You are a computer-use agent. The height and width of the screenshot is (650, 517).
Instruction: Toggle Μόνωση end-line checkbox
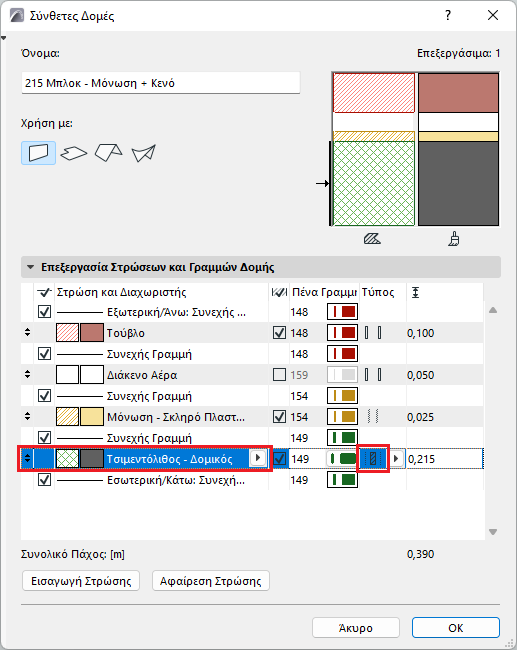pyautogui.click(x=279, y=417)
